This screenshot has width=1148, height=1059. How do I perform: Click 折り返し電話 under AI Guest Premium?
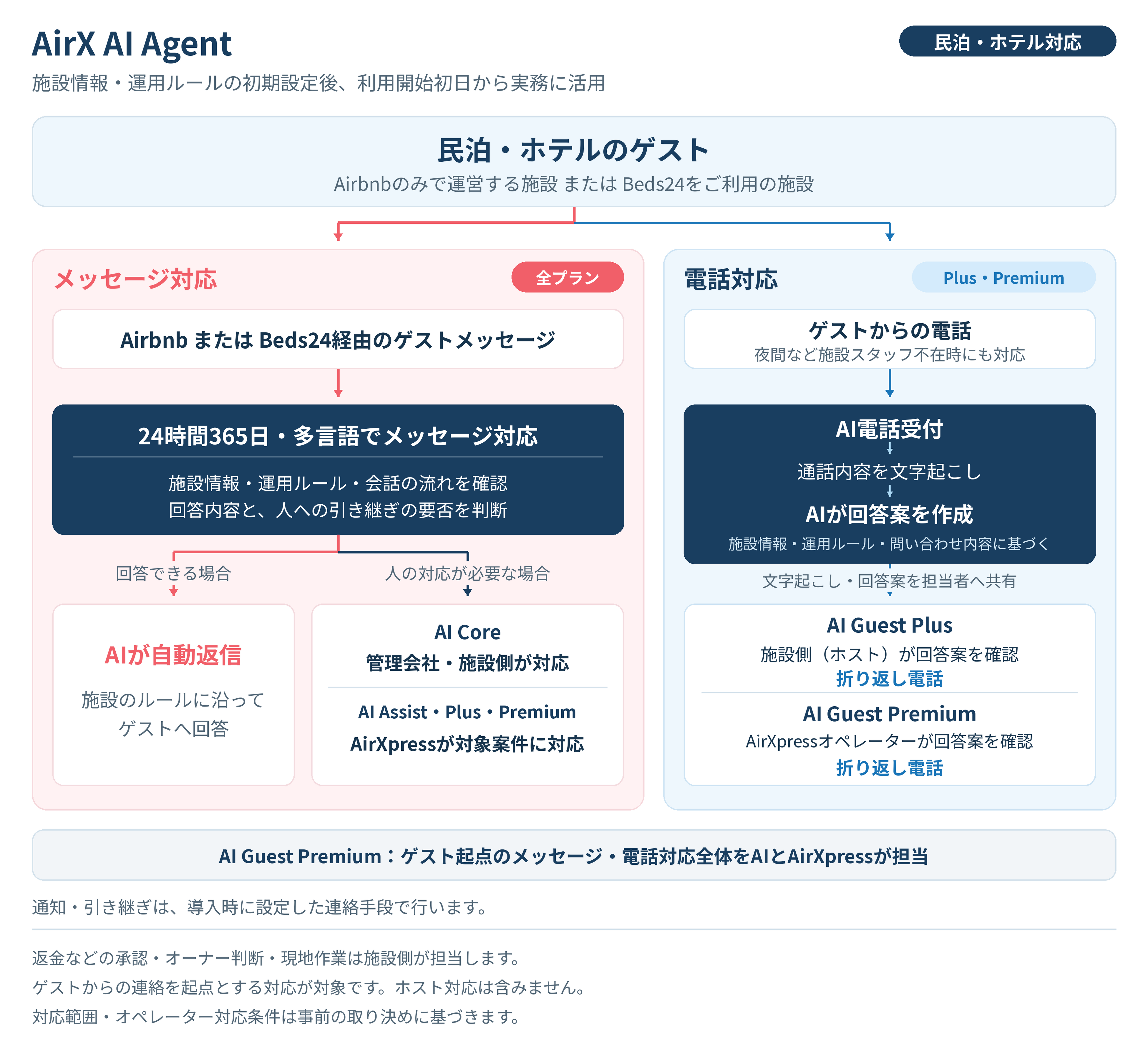click(x=889, y=767)
